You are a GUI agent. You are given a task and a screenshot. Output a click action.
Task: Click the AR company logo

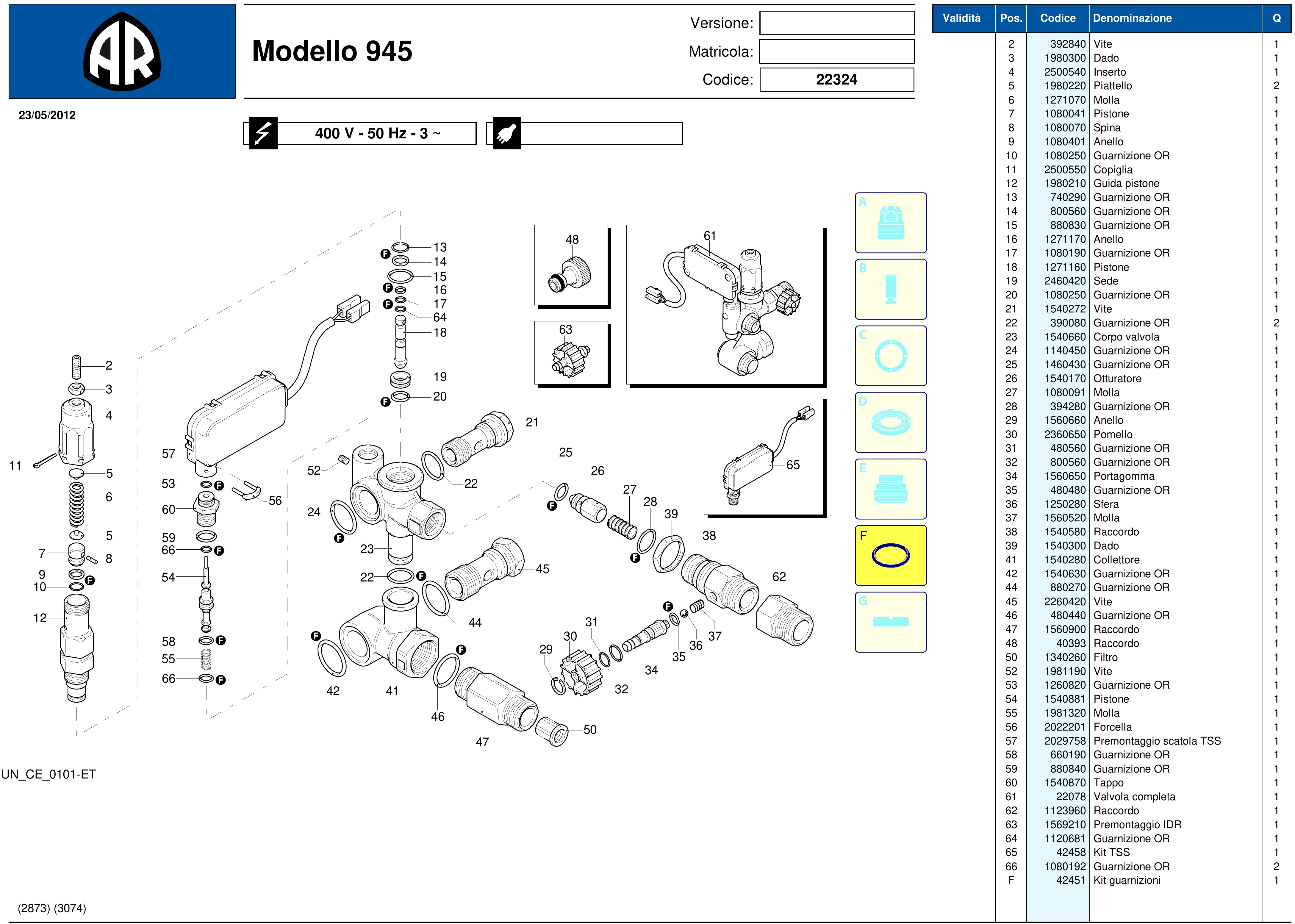click(x=122, y=52)
